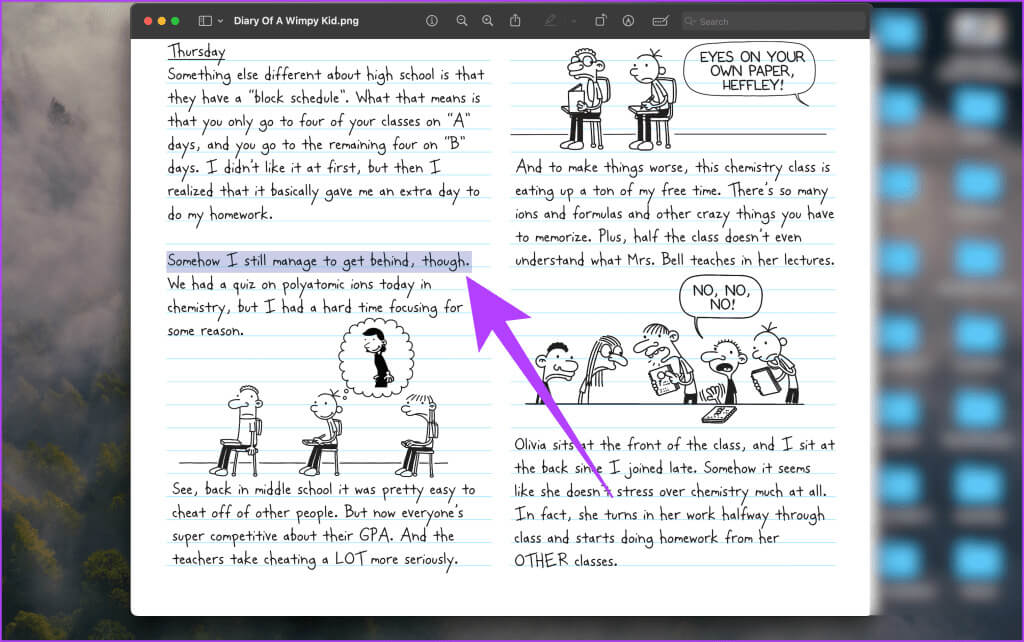Screen dimensions: 1024x642
Task: Rotate the image left
Action: click(x=600, y=21)
